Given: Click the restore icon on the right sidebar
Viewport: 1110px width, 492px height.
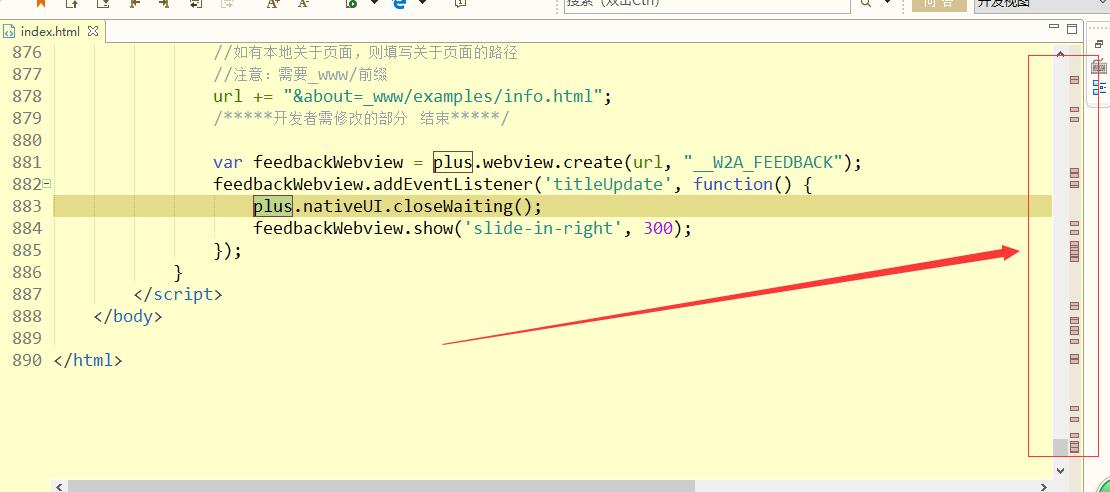Looking at the screenshot, I should [x=1099, y=45].
